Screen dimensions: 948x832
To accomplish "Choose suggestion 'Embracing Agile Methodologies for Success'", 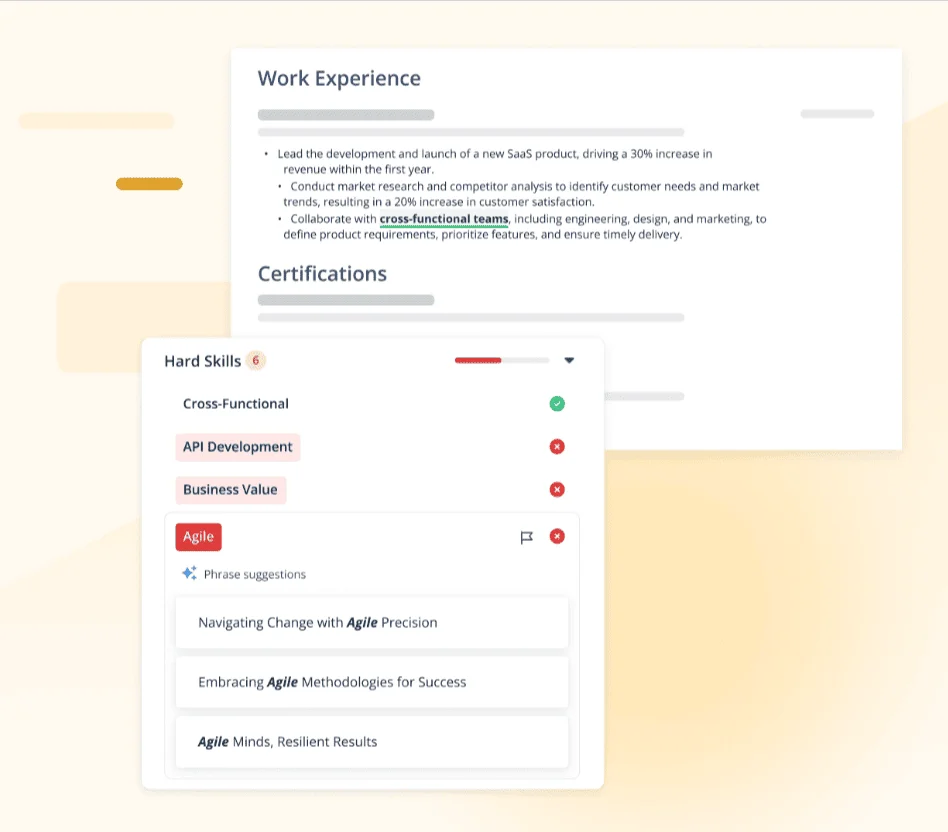I will (372, 682).
